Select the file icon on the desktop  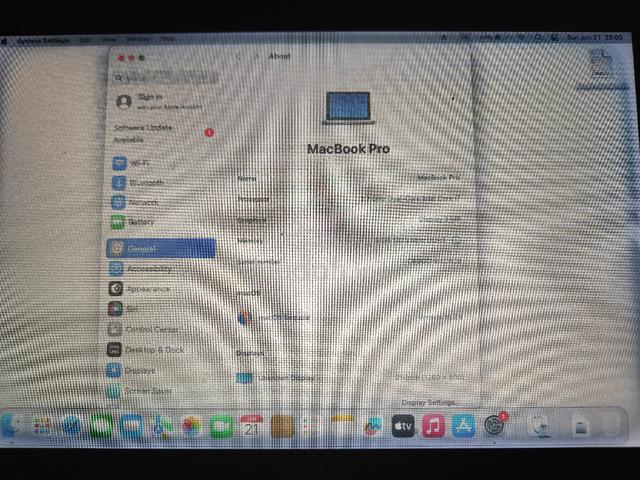point(602,65)
